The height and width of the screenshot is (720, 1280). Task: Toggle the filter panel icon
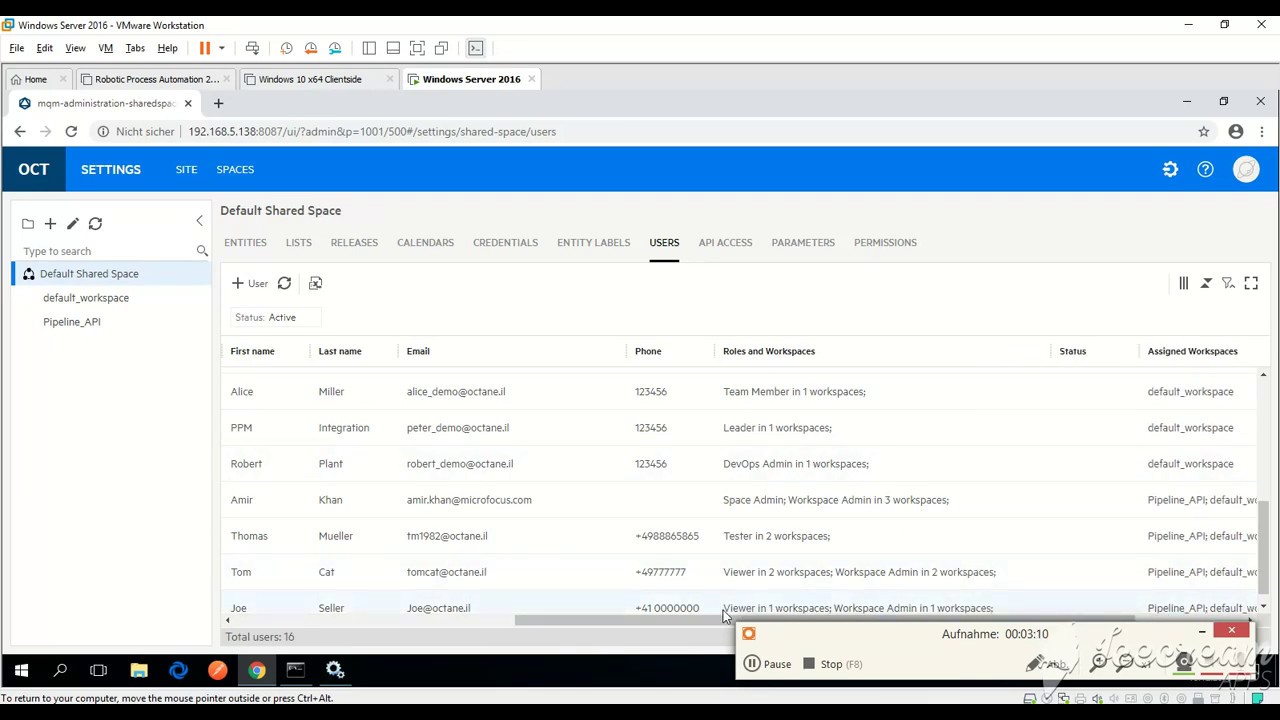click(x=1229, y=284)
